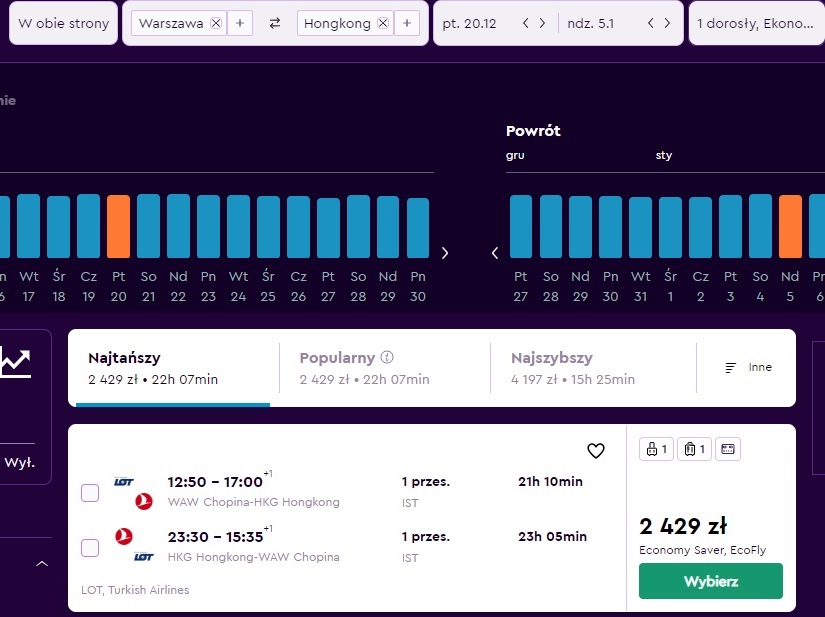The image size is (825, 617).
Task: Open the W obie strony trip type dropdown
Action: point(64,23)
